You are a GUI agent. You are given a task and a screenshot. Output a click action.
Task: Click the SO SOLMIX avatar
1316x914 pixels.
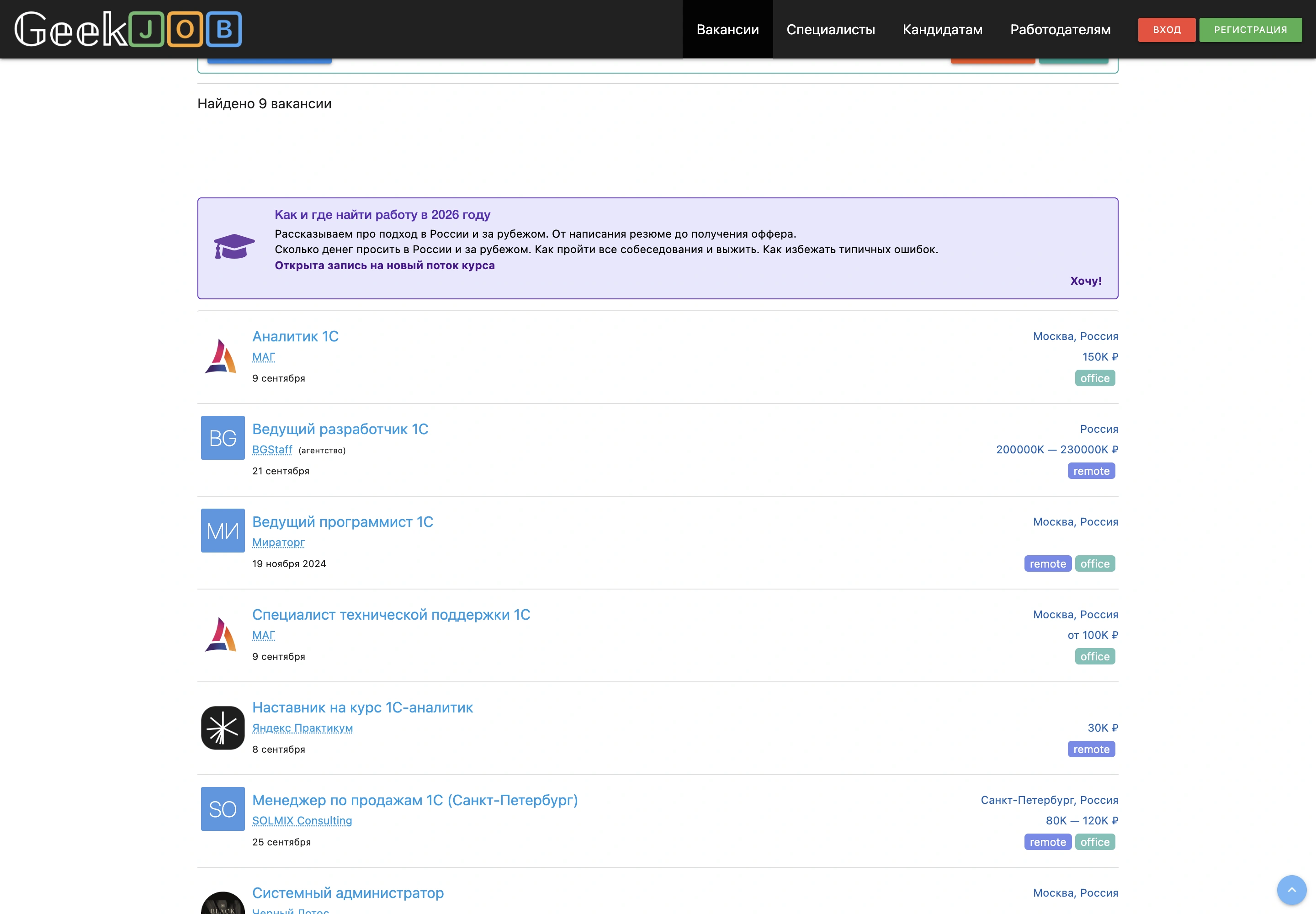pyautogui.click(x=223, y=808)
